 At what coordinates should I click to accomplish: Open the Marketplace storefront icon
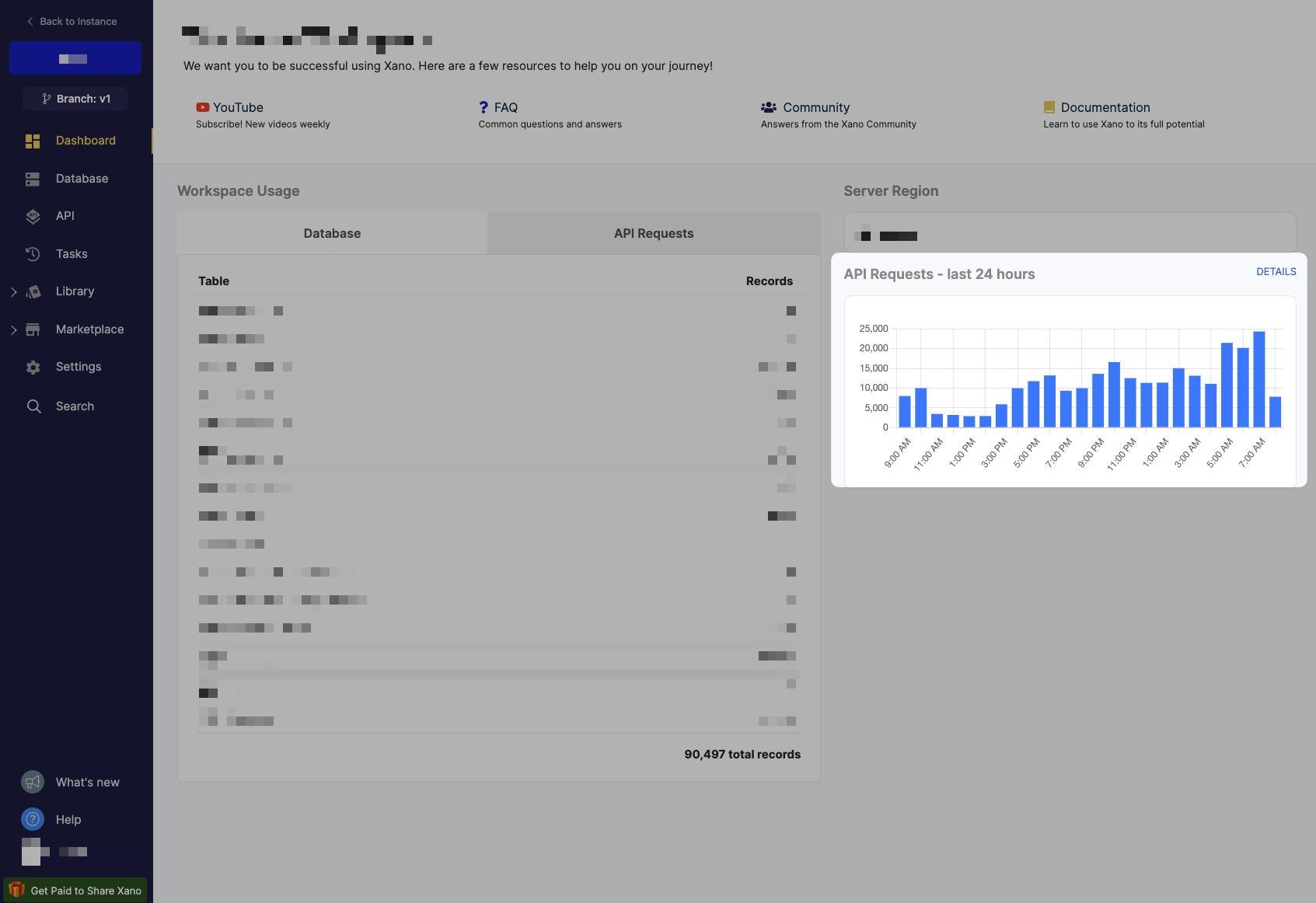click(33, 329)
